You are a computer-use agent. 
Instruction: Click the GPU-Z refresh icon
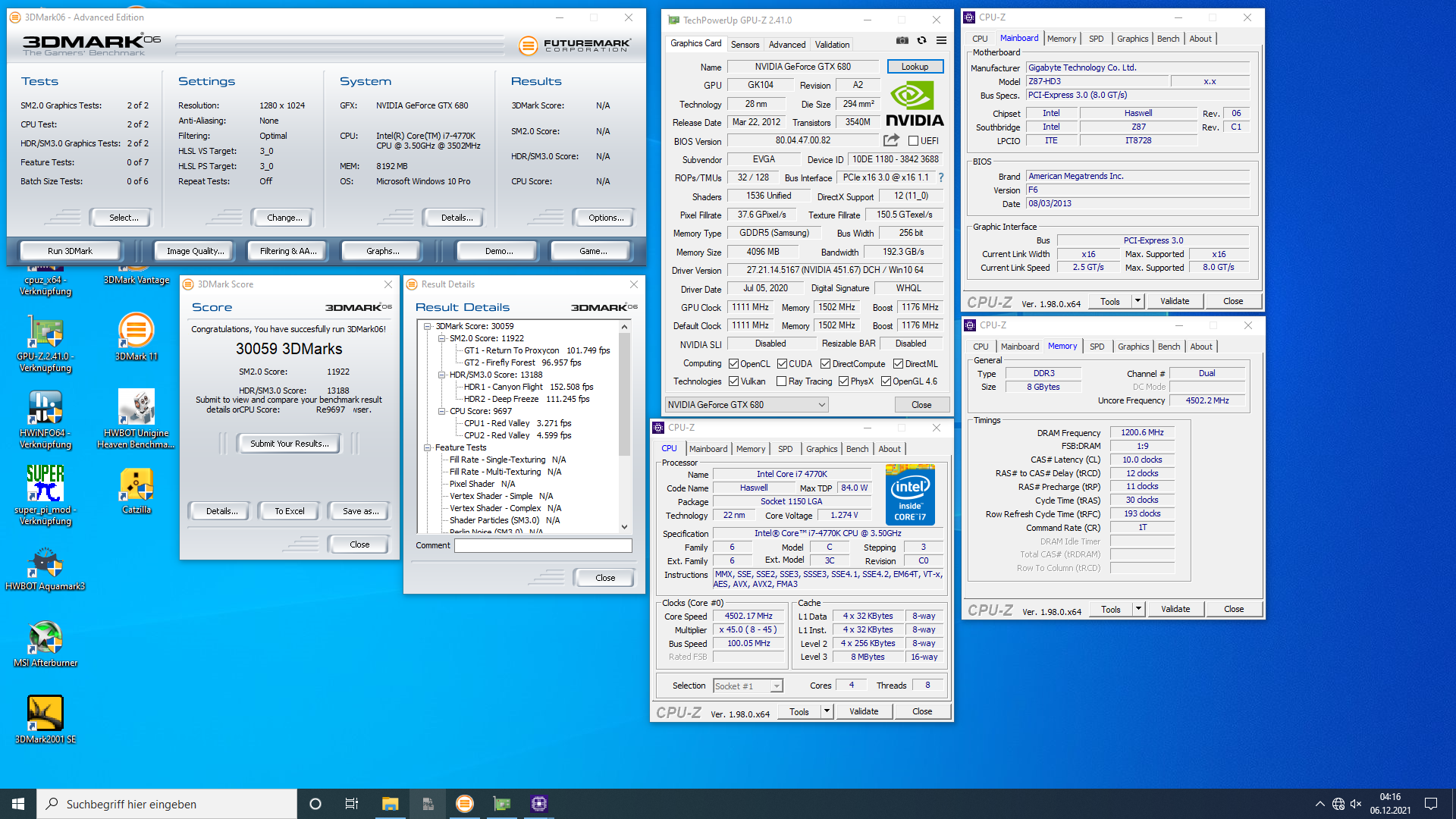click(921, 41)
